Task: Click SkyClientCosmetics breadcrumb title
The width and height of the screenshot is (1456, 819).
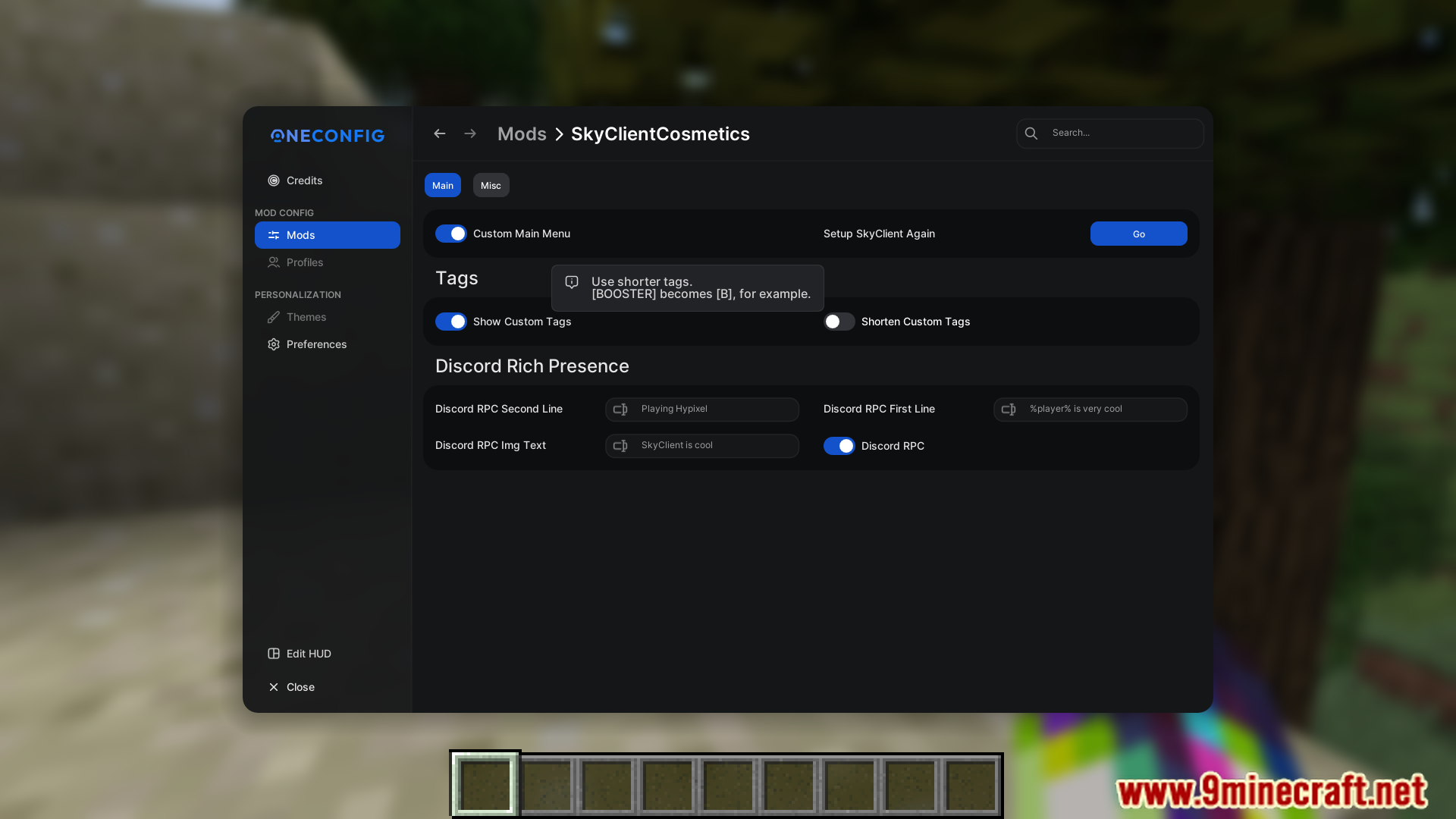Action: click(x=661, y=134)
